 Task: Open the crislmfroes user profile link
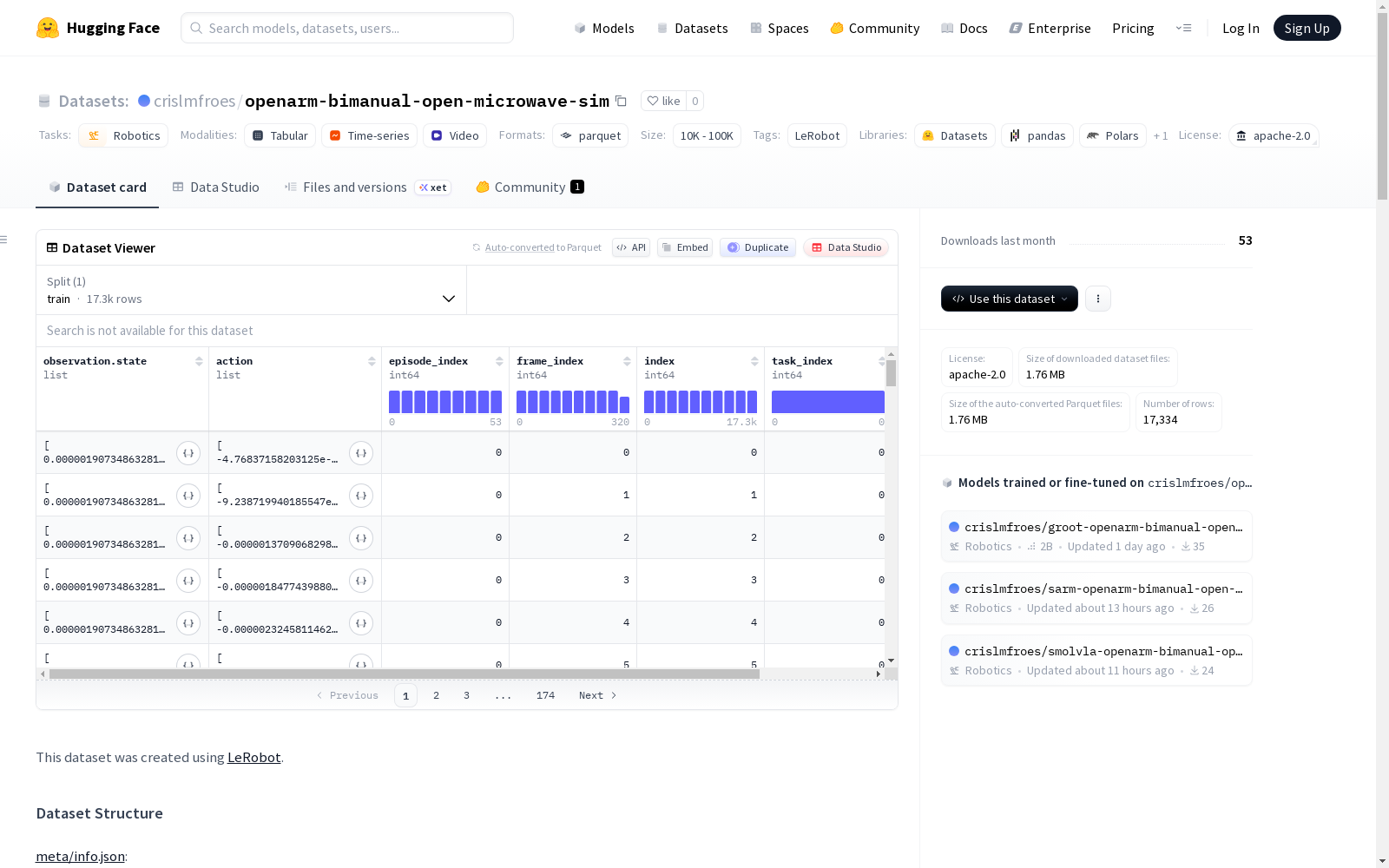pos(194,101)
